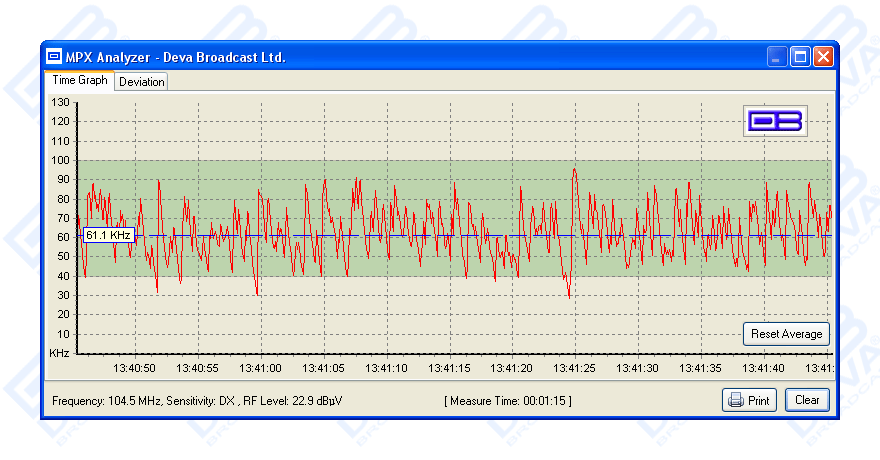Clear the graph with Clear button
Viewport: 880px width, 460px height.
click(807, 400)
